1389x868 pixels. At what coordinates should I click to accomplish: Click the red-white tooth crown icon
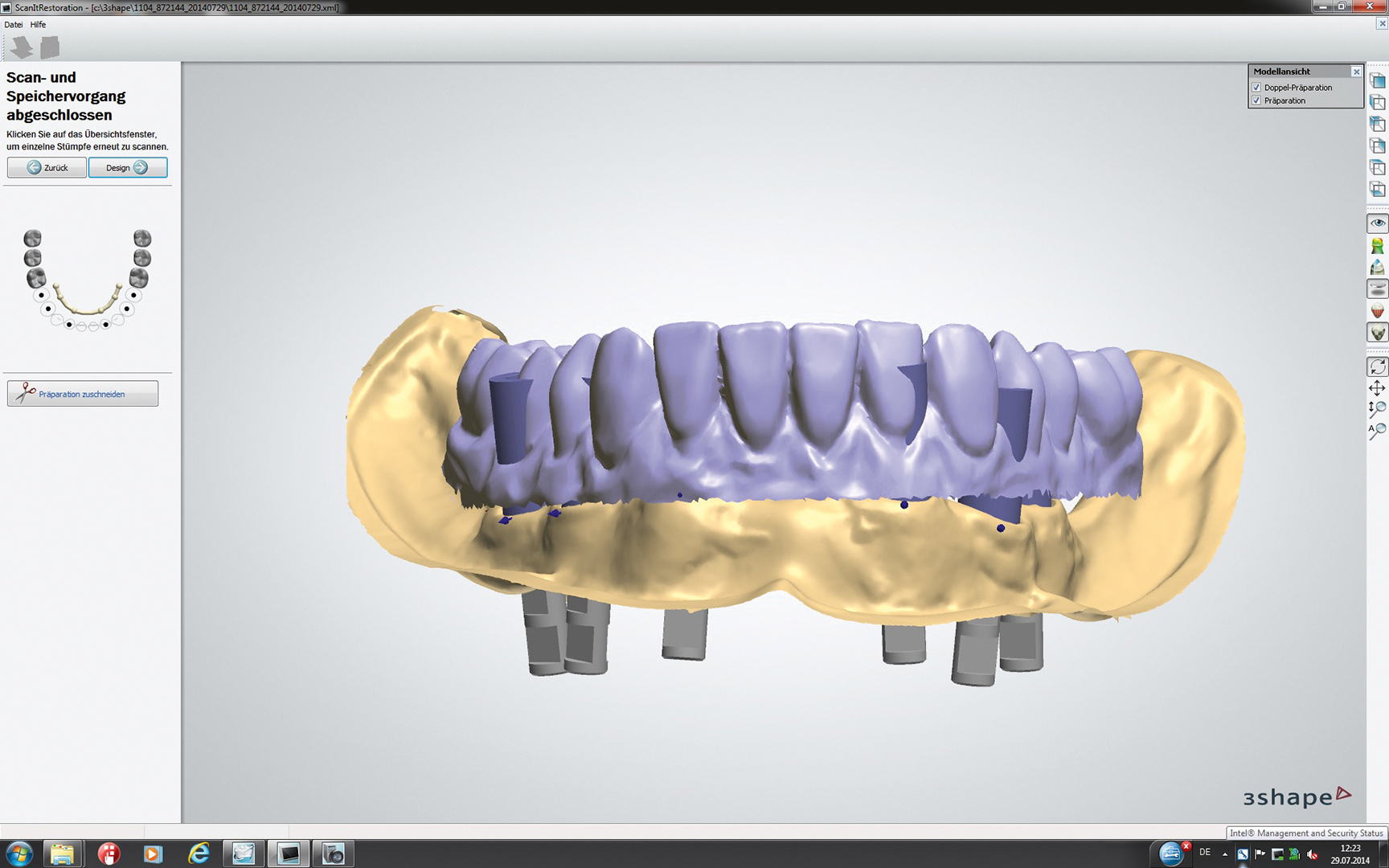1377,311
